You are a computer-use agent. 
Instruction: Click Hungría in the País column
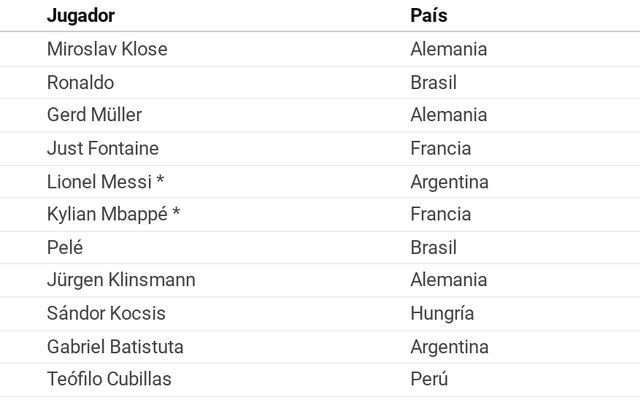click(x=442, y=313)
